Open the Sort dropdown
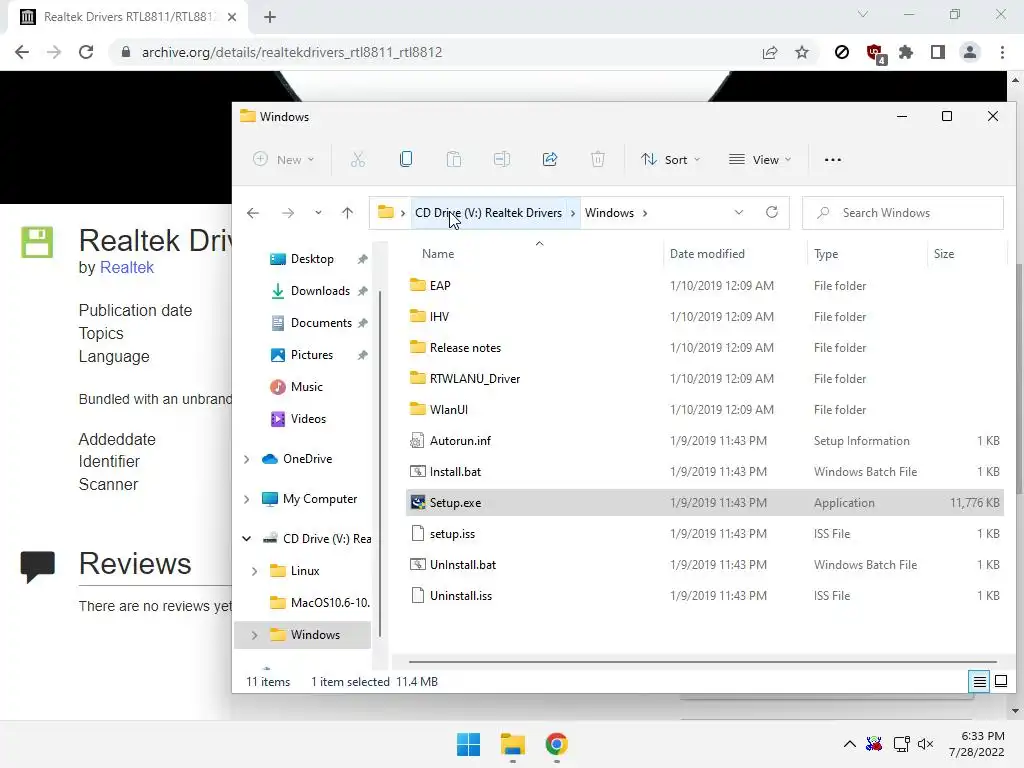 [x=670, y=159]
